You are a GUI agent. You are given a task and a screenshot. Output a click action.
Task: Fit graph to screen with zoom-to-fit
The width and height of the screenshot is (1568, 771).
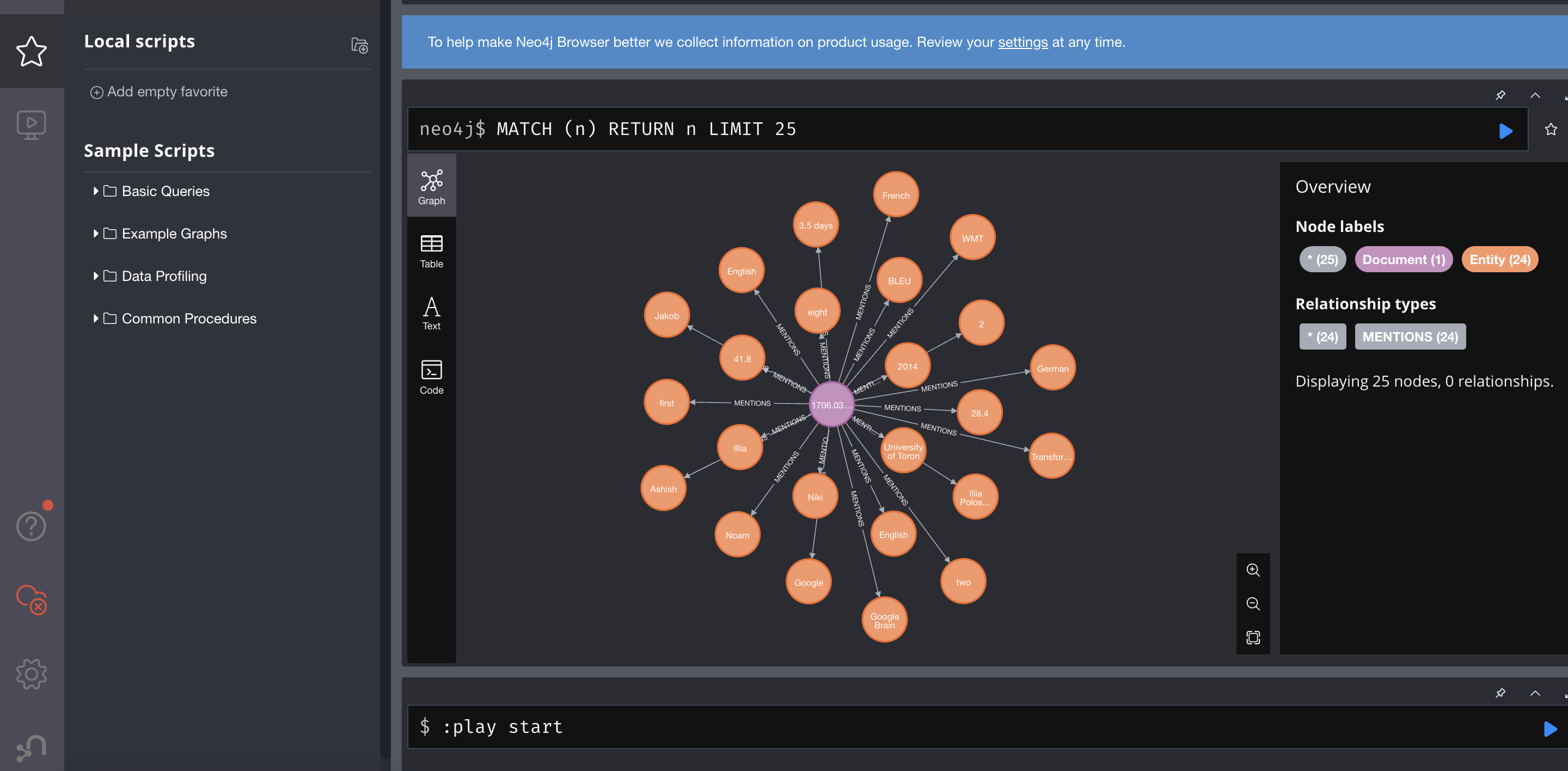(1253, 637)
